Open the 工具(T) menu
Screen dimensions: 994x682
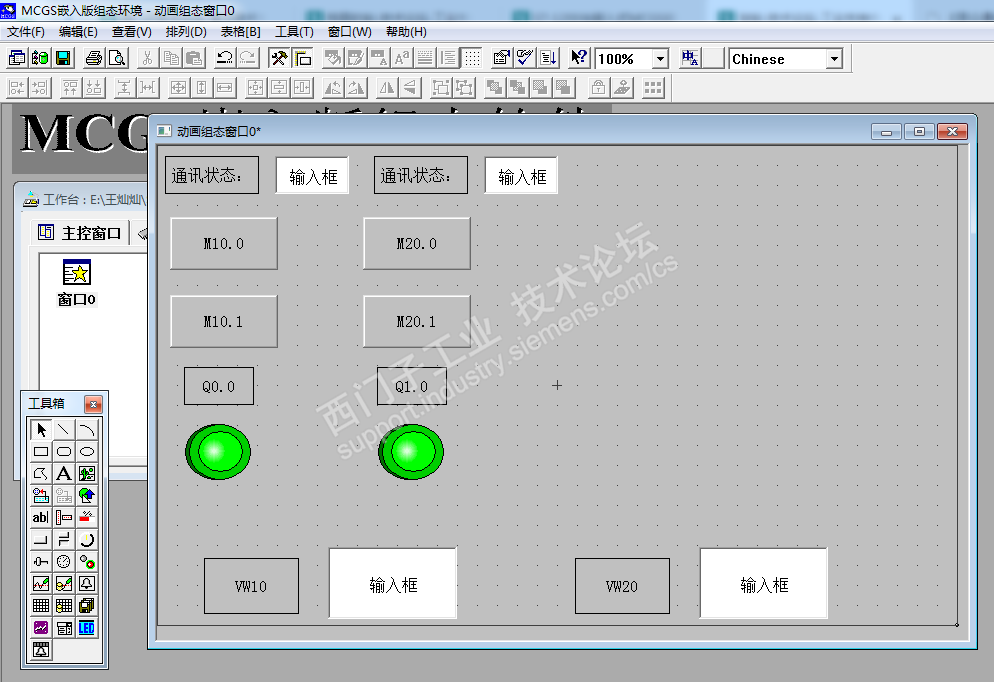[x=294, y=32]
